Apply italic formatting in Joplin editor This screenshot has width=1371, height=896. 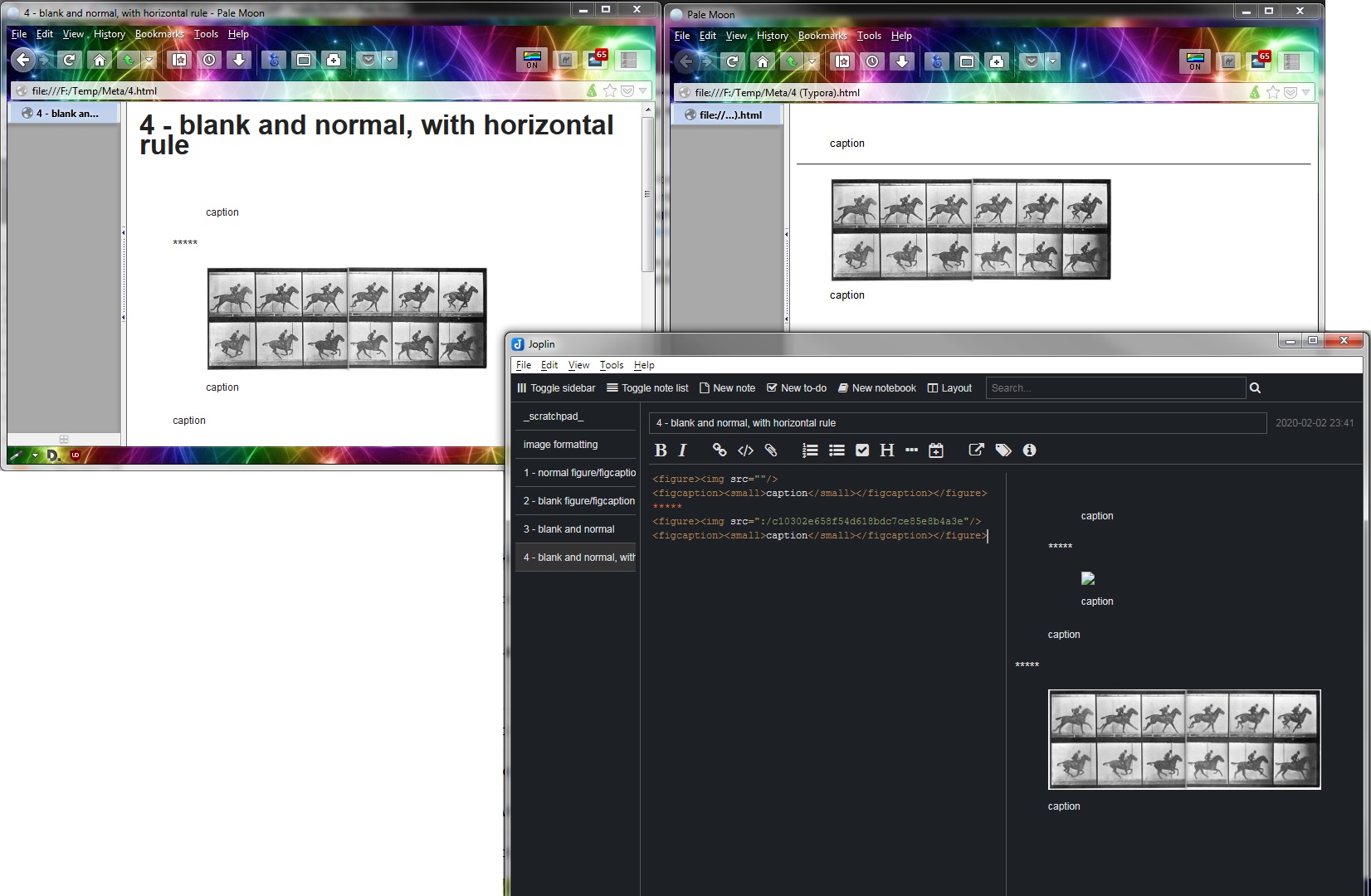click(x=682, y=450)
